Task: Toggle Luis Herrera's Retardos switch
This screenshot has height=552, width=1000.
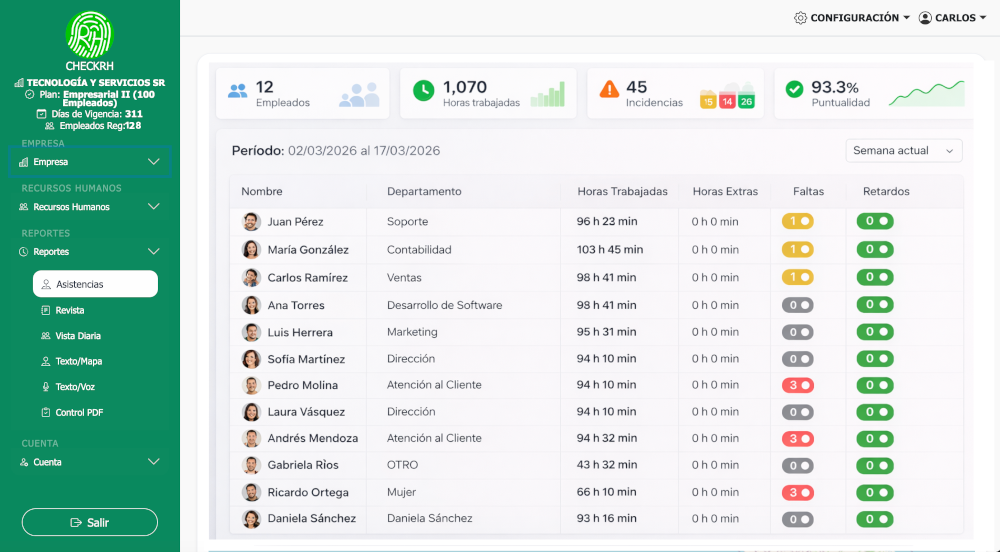Action: [x=875, y=332]
